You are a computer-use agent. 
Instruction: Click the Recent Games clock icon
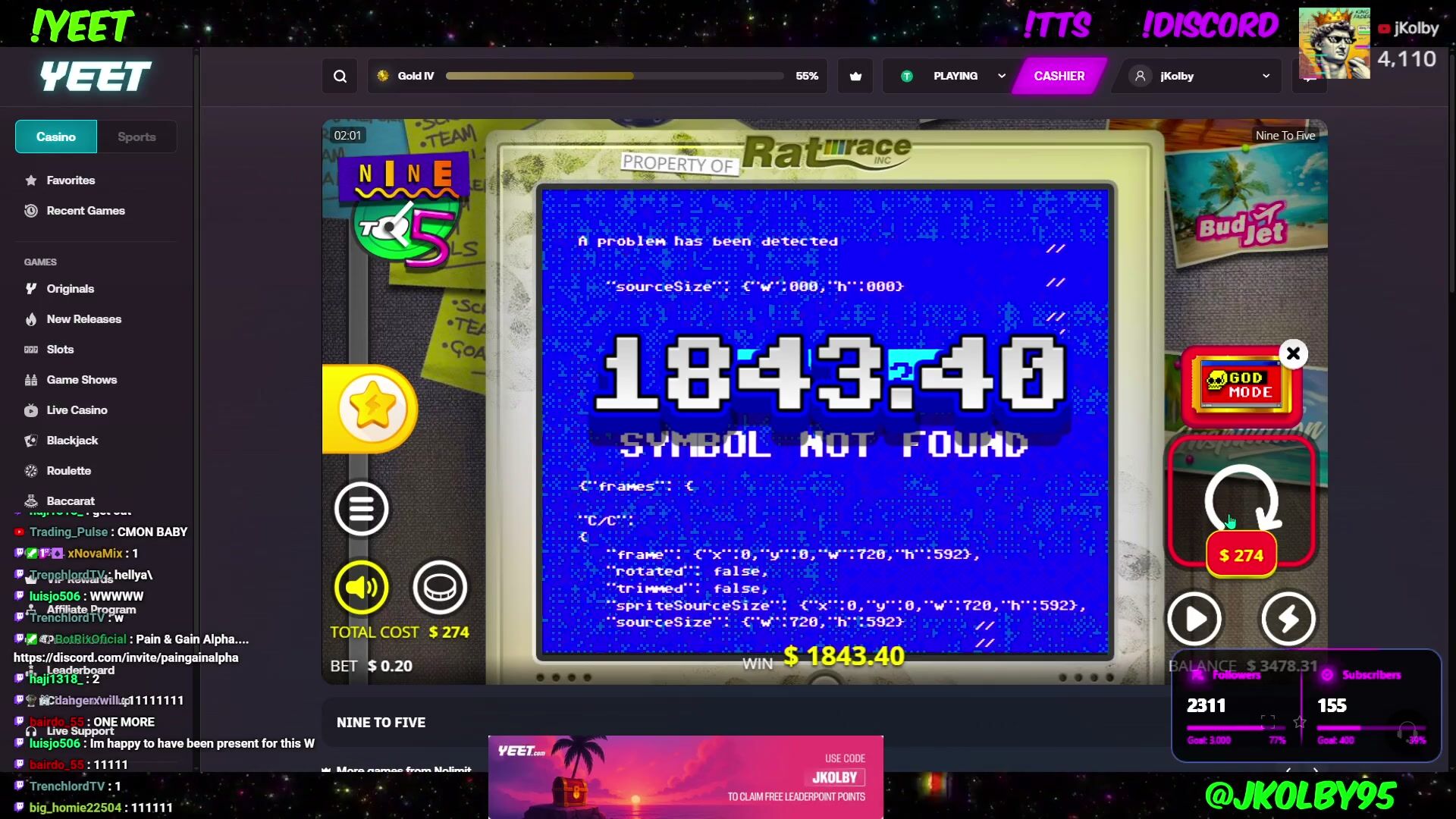pyautogui.click(x=31, y=211)
